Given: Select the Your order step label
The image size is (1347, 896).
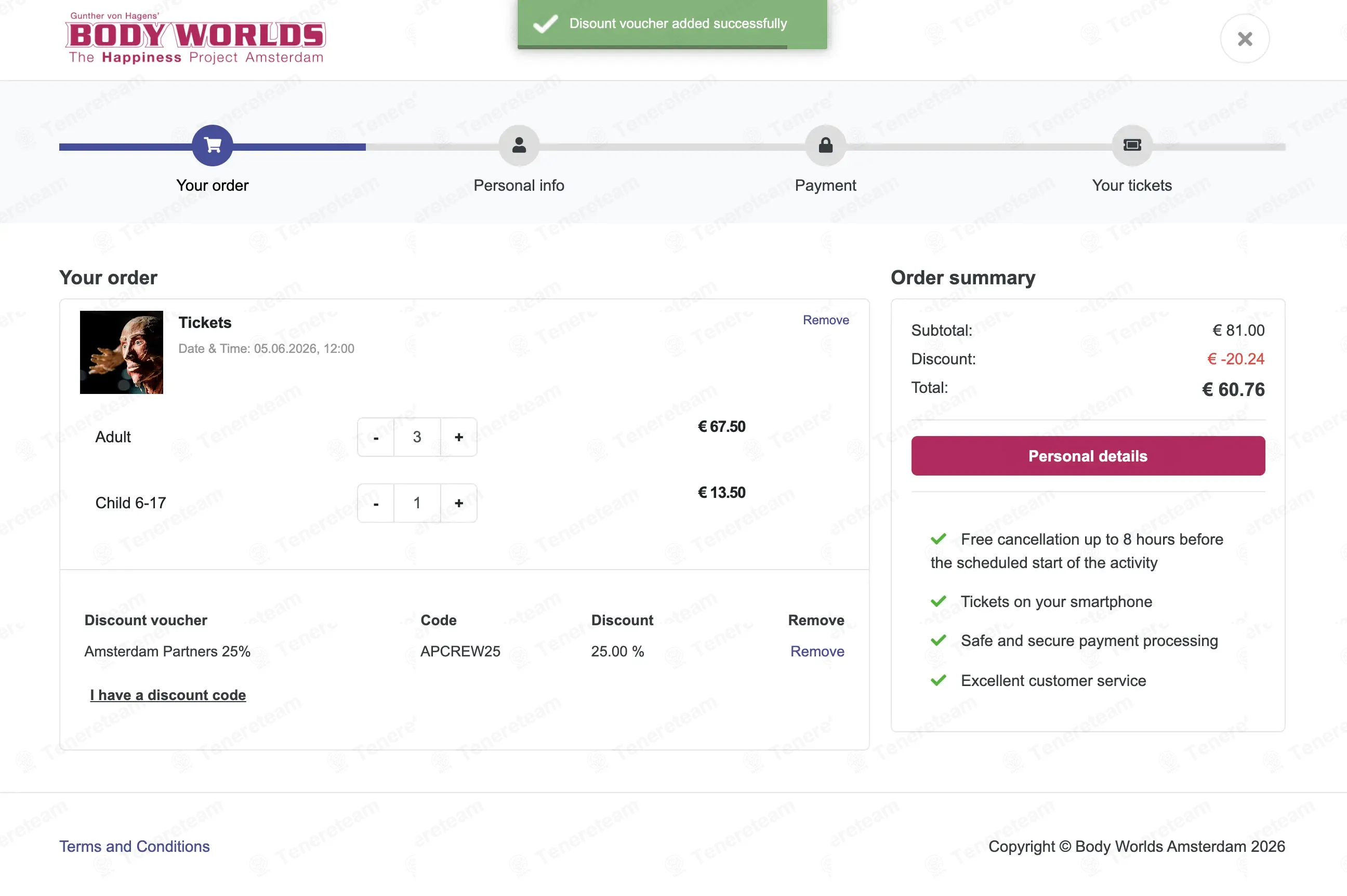Looking at the screenshot, I should 212,185.
